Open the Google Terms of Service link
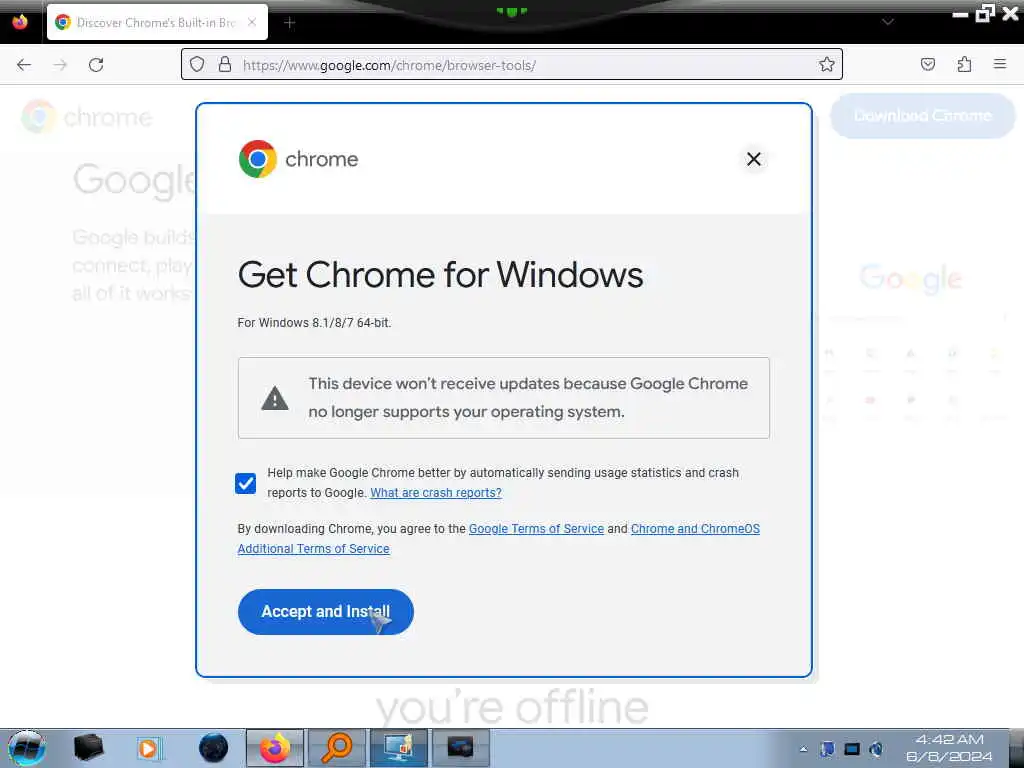Screen dimensions: 1024x768 536,529
